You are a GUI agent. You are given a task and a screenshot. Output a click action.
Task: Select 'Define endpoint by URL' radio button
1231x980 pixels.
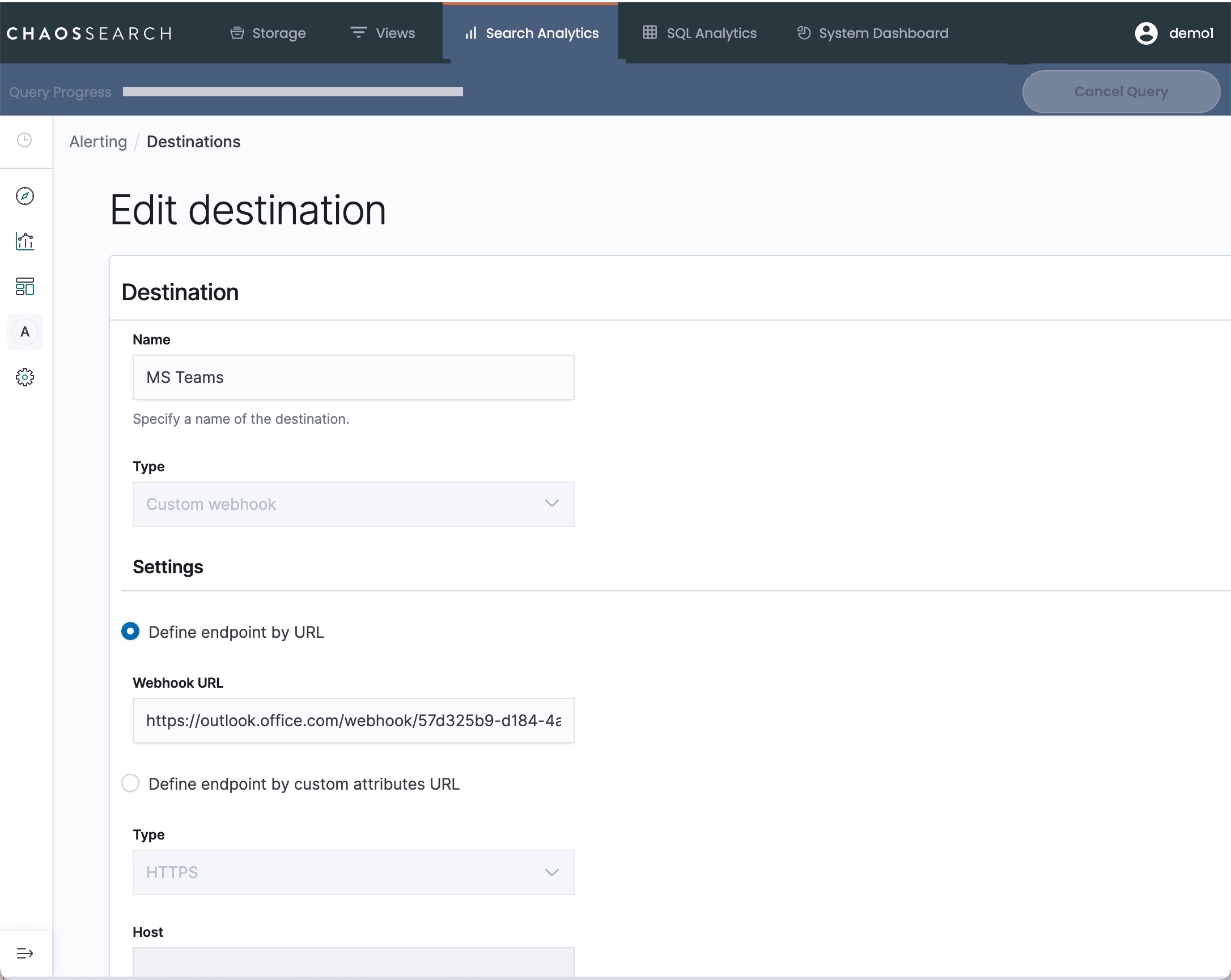pyautogui.click(x=130, y=631)
